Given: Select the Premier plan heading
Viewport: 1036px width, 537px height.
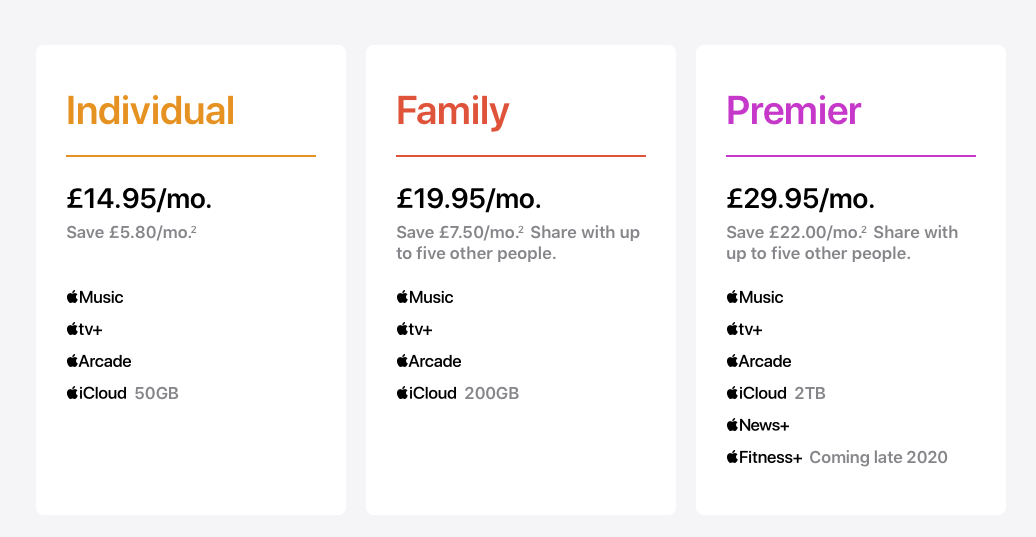Looking at the screenshot, I should [x=794, y=110].
